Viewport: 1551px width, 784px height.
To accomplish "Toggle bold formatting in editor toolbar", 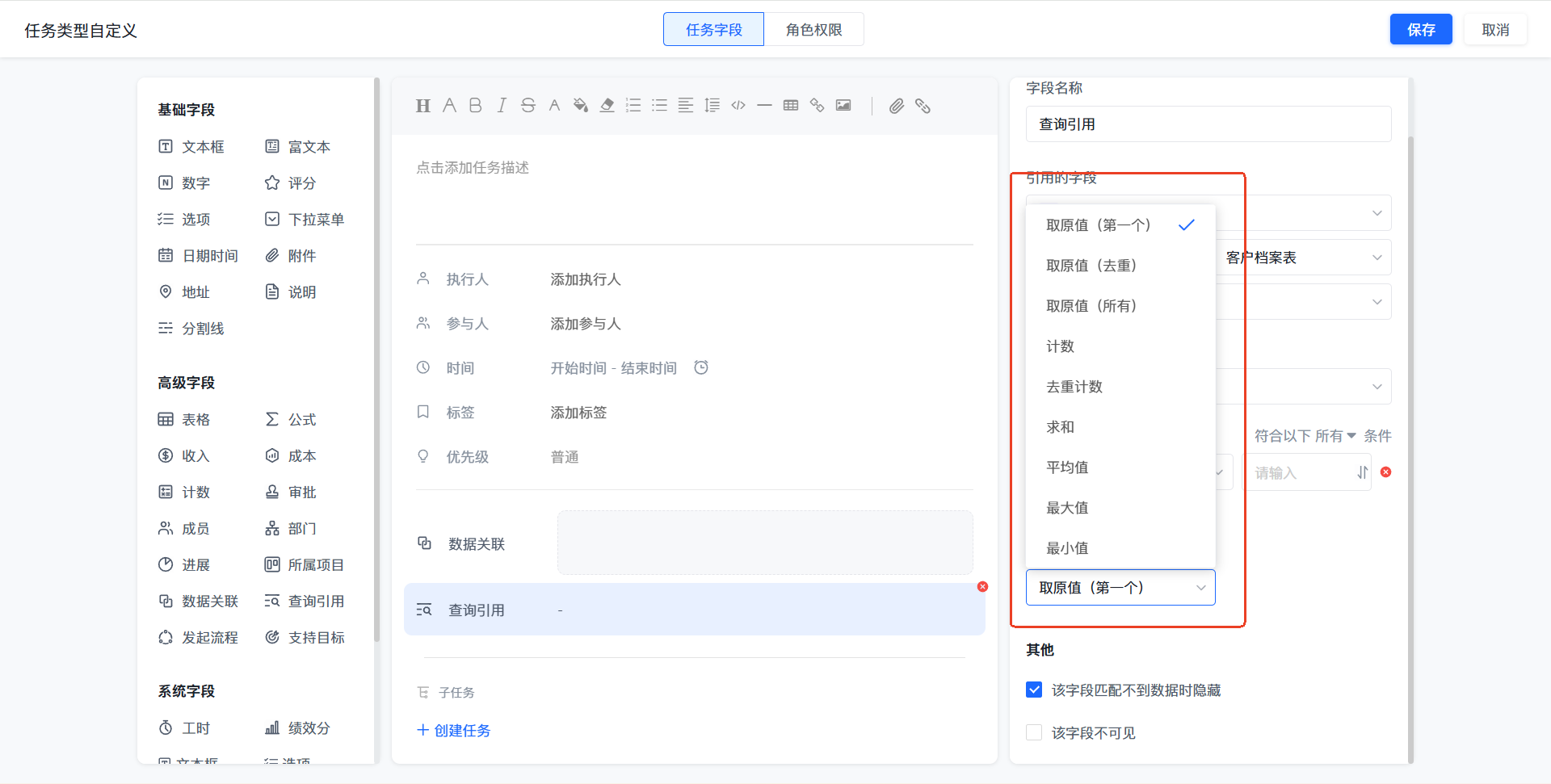I will pyautogui.click(x=476, y=106).
